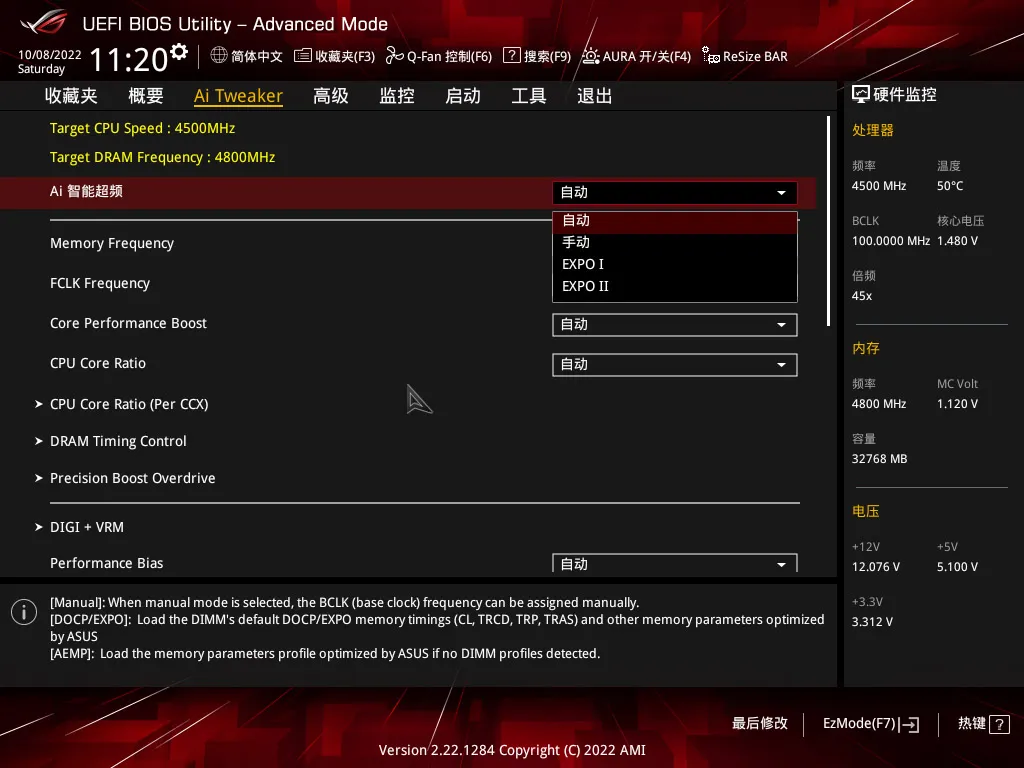Image resolution: width=1024 pixels, height=768 pixels.
Task: Click 简体中文 language button
Action: pyautogui.click(x=247, y=56)
